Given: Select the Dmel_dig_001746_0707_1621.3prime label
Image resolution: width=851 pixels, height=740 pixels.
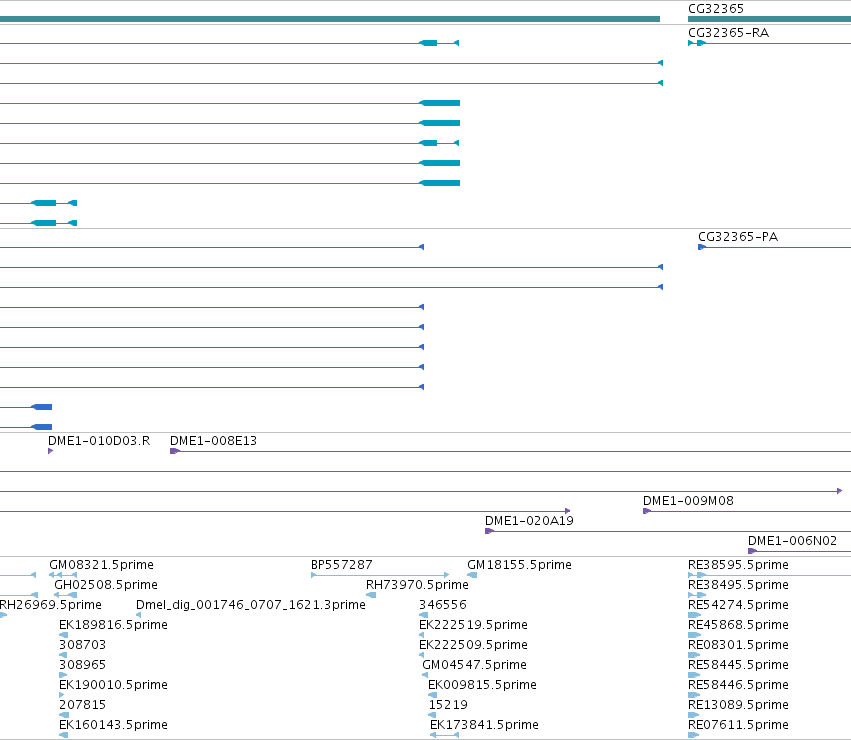Looking at the screenshot, I should pyautogui.click(x=251, y=605).
